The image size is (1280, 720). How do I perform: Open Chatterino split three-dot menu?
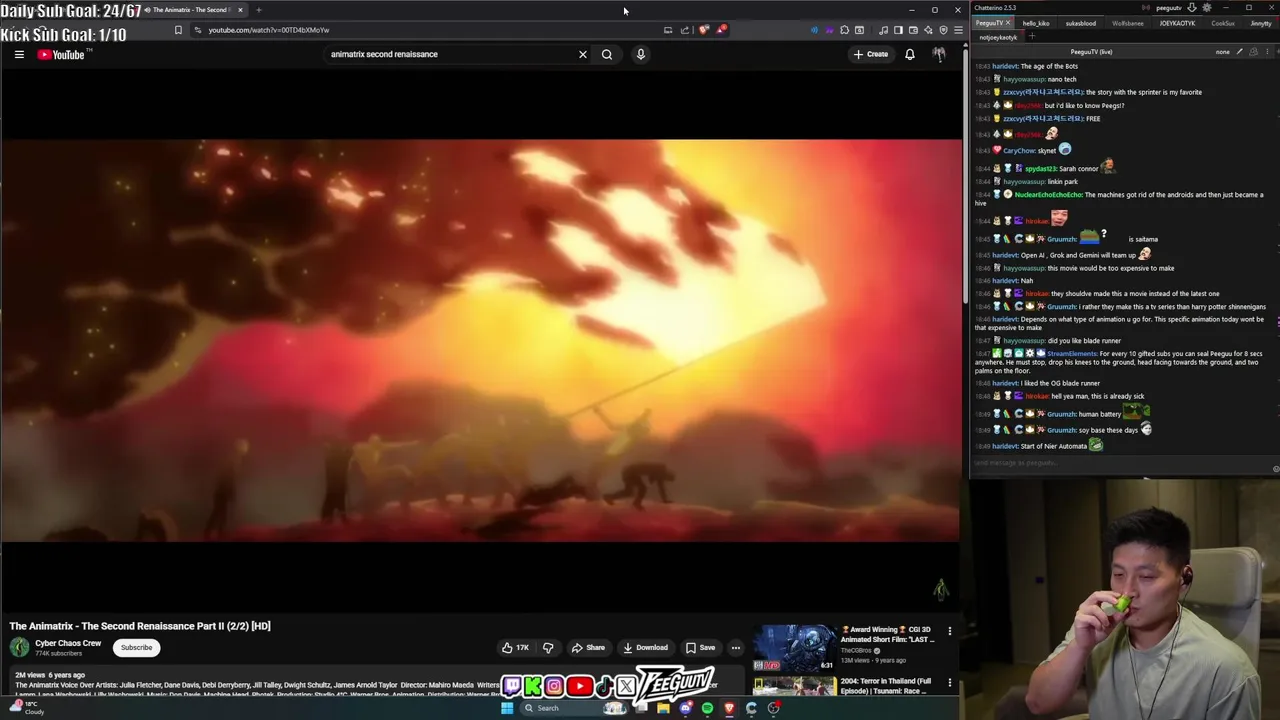(x=1268, y=52)
